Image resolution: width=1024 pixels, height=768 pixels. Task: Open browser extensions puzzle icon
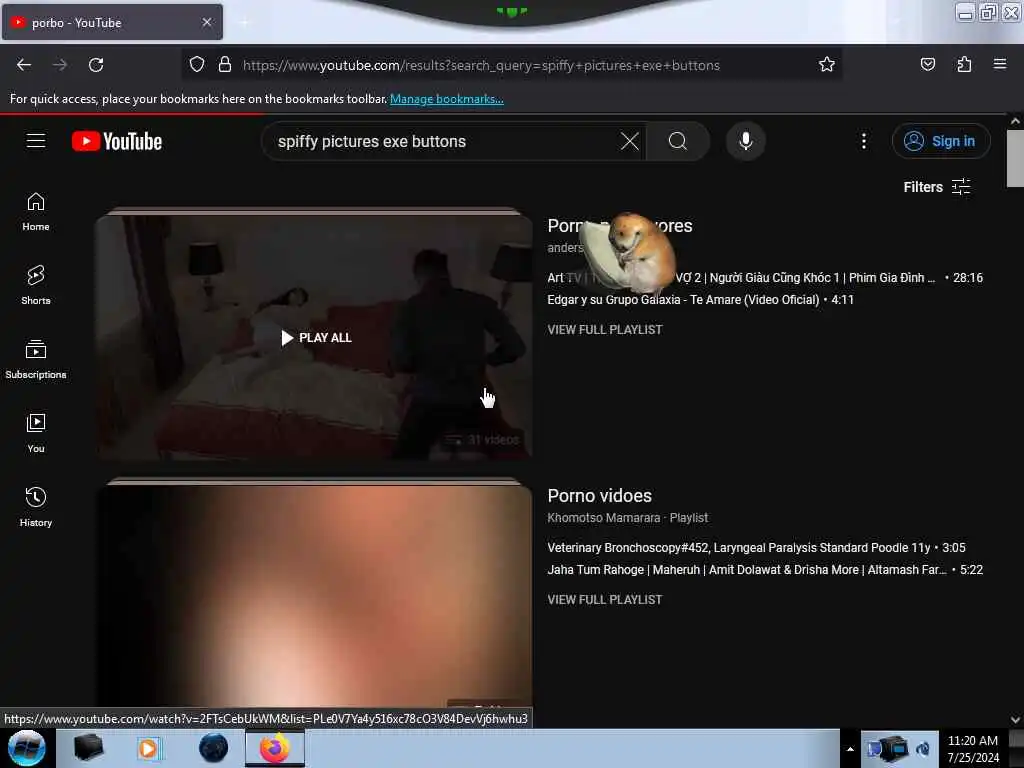coord(964,64)
